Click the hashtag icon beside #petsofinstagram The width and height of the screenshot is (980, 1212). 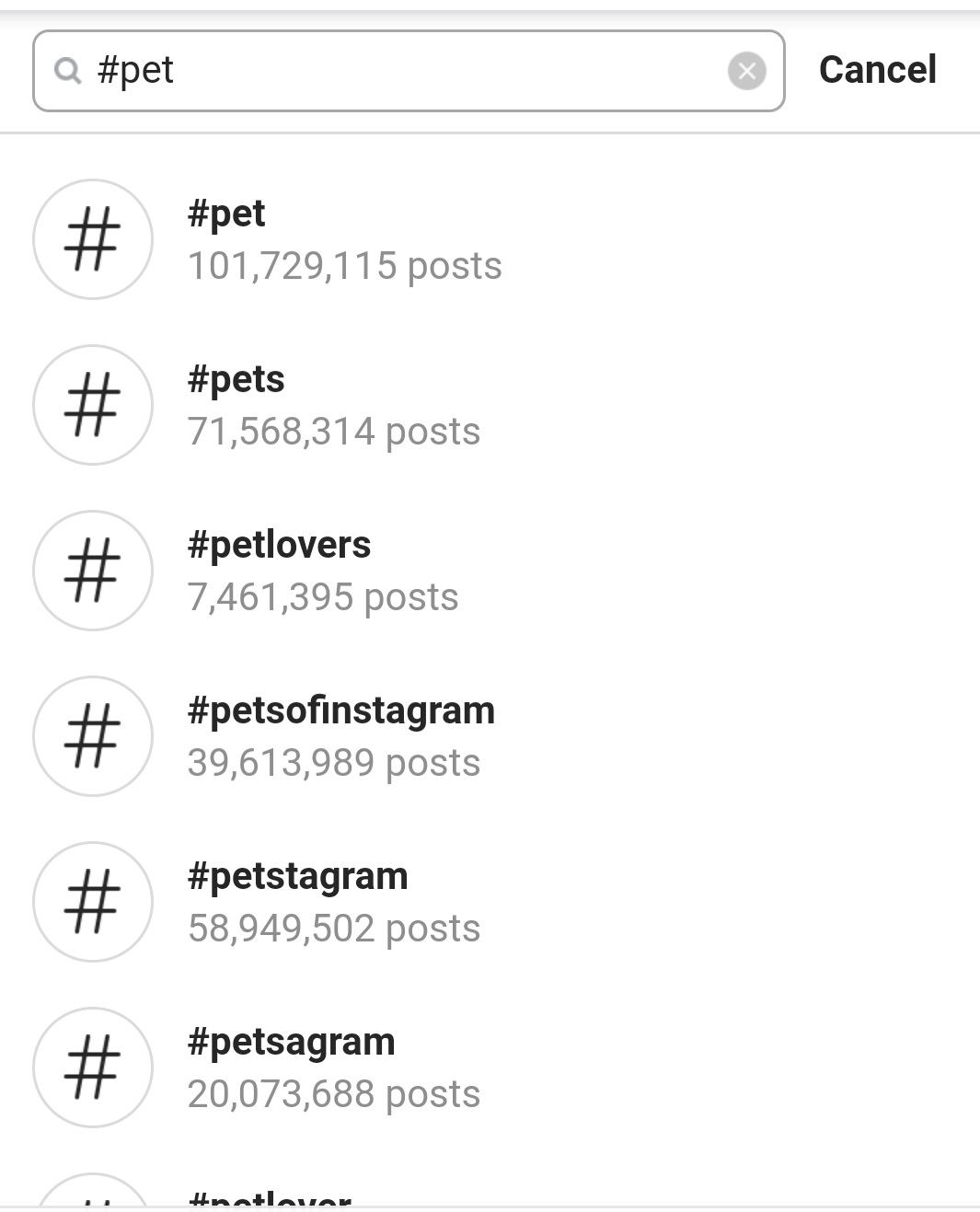93,736
